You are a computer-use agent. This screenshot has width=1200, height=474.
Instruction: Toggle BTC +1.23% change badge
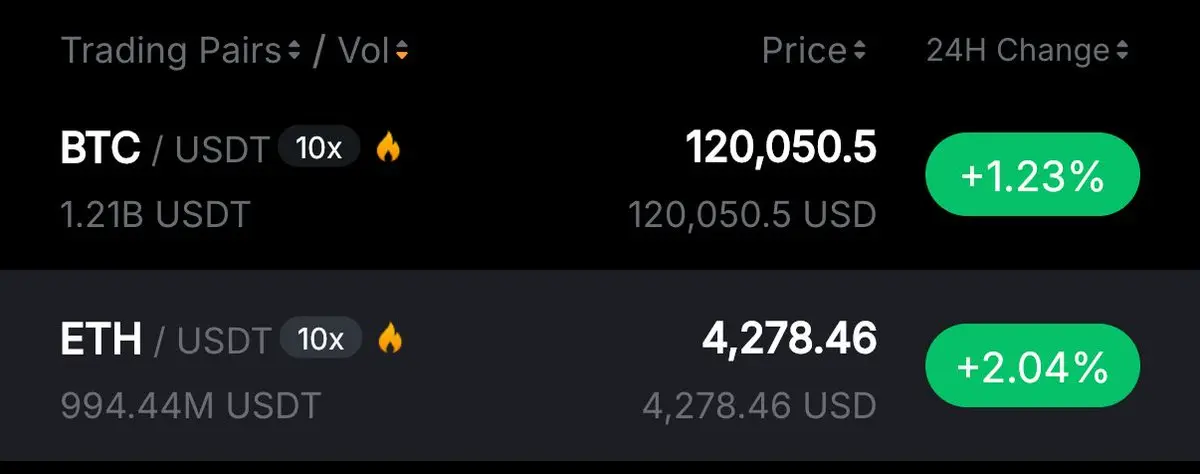[x=1033, y=178]
